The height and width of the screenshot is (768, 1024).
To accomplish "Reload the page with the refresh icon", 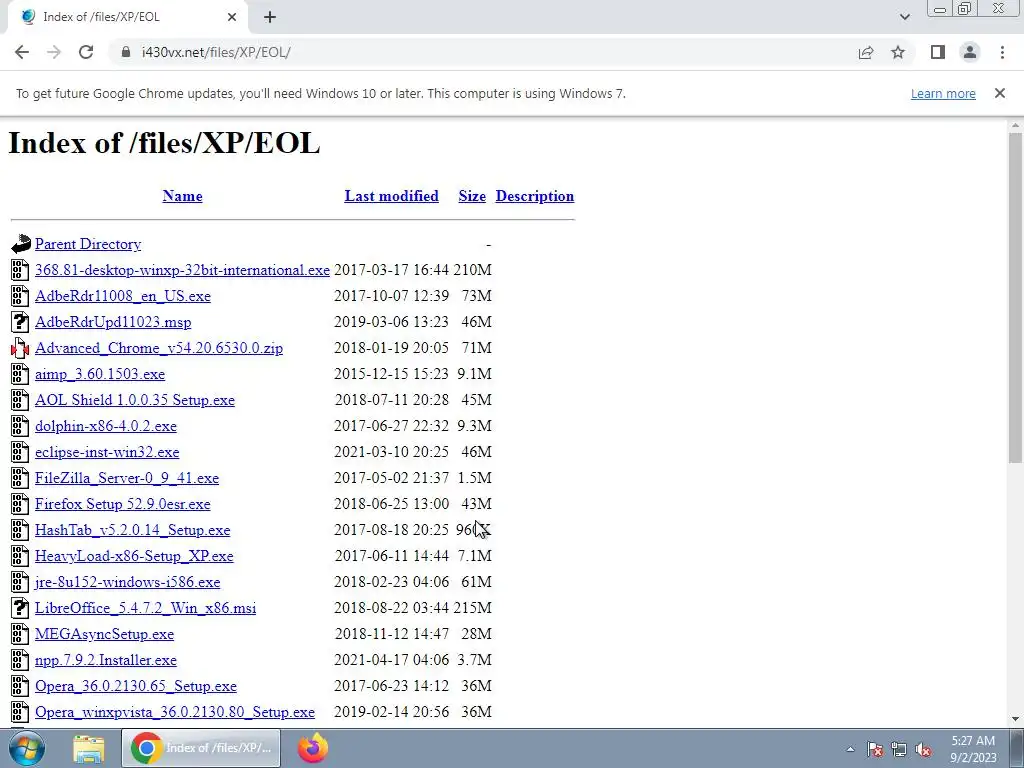I will (86, 52).
